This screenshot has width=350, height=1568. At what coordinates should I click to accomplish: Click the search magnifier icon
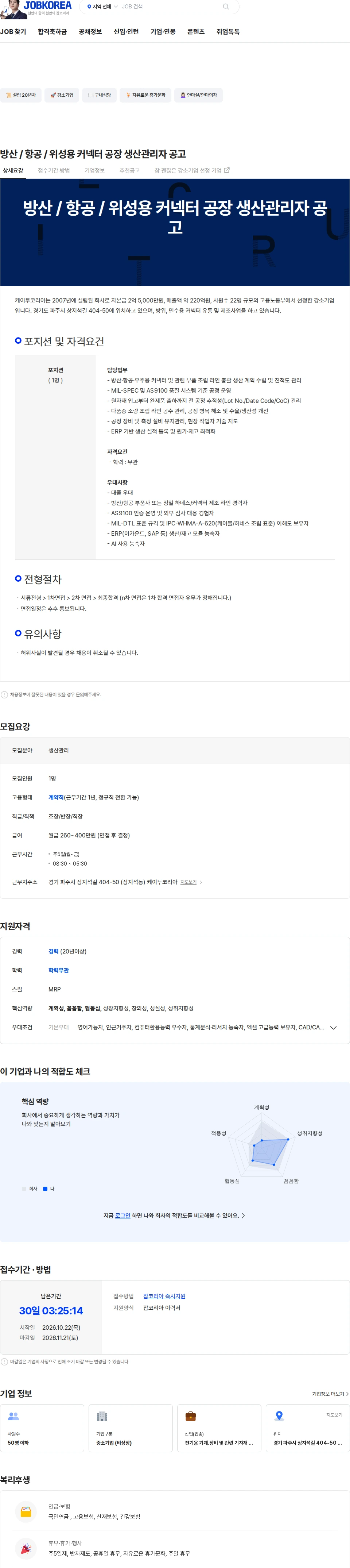click(226, 7)
